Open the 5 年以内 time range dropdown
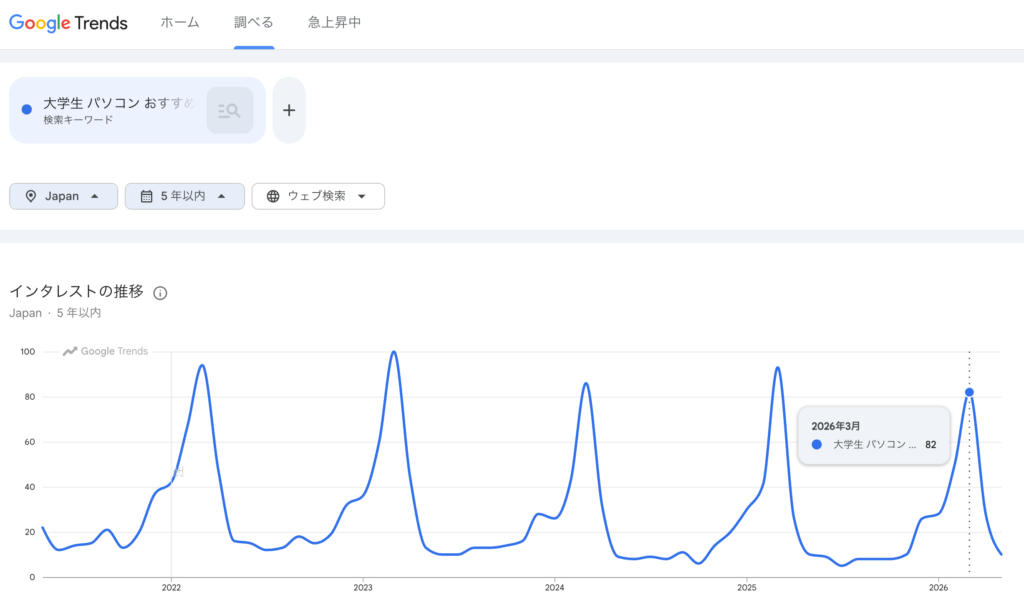This screenshot has width=1024, height=613. click(x=185, y=196)
